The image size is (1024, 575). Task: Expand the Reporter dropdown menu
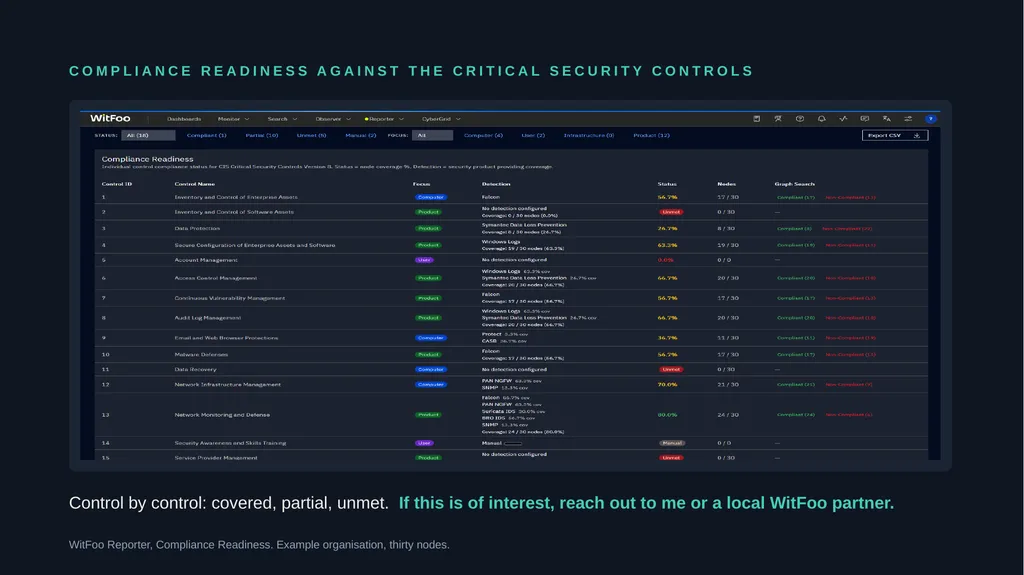point(384,119)
